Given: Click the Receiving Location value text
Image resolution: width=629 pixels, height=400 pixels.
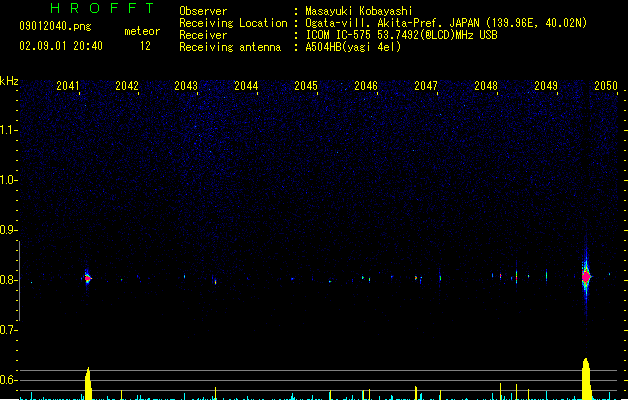Looking at the screenshot, I should pyautogui.click(x=446, y=23).
